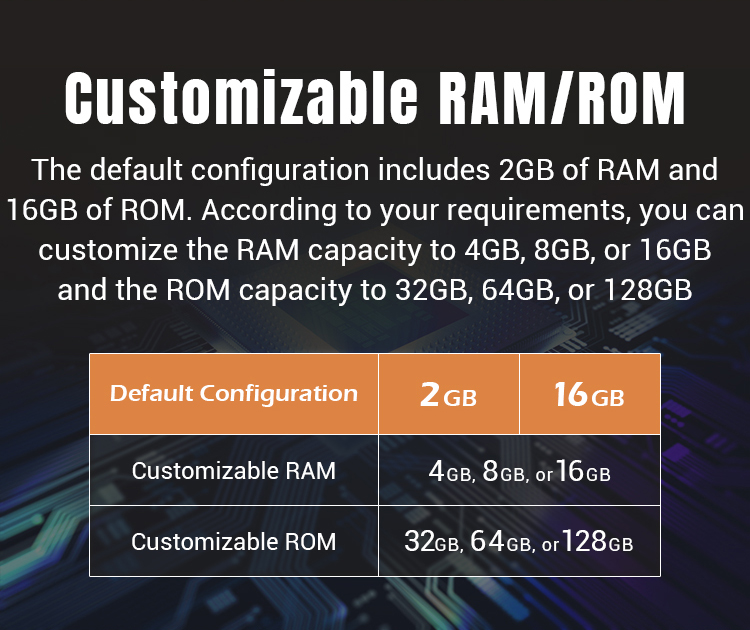This screenshot has height=630, width=750.
Task: Click the 4GB RAM option text
Action: tap(450, 471)
